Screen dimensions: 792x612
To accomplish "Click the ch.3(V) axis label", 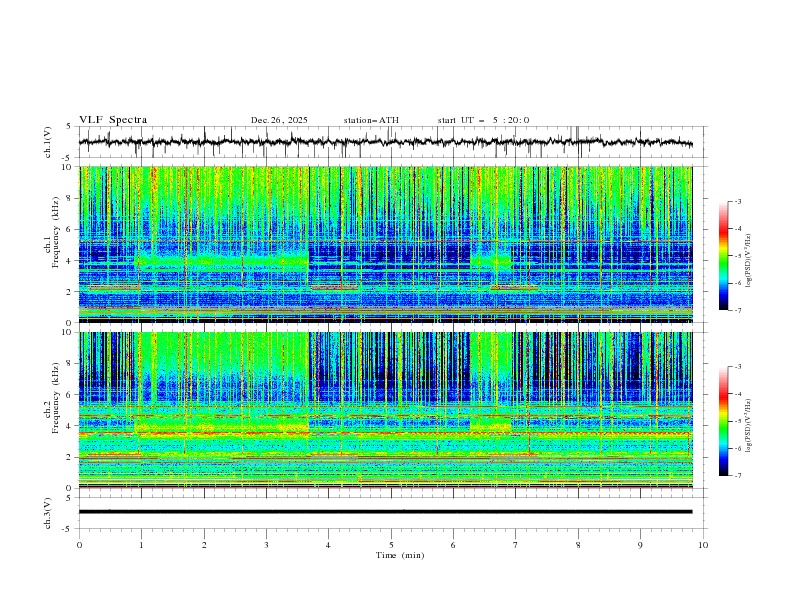I will coord(49,511).
